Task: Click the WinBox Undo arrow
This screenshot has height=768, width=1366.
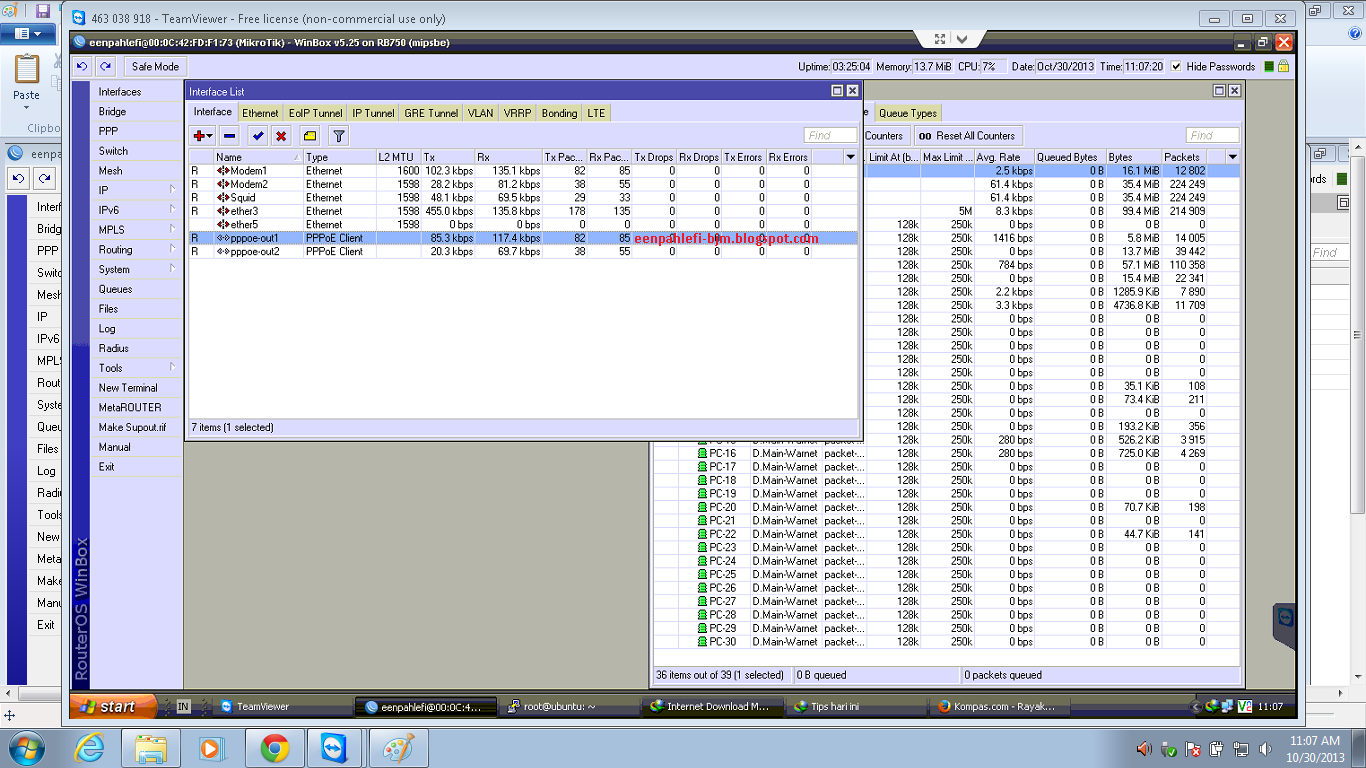Action: (x=82, y=66)
